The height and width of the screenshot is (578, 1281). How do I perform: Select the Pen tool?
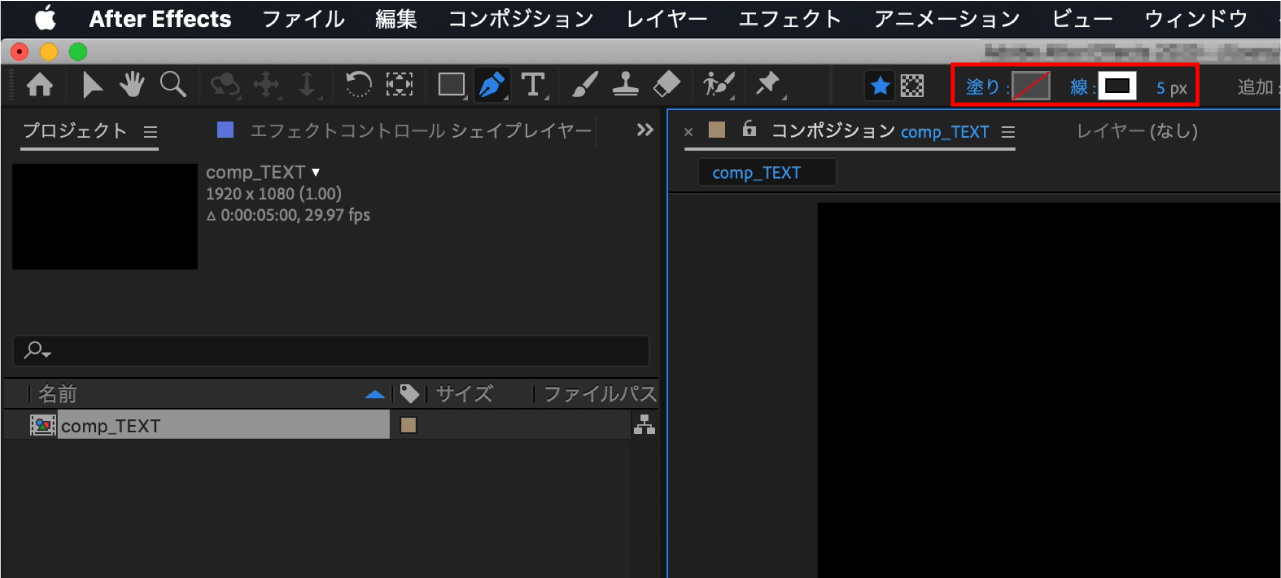pos(492,86)
